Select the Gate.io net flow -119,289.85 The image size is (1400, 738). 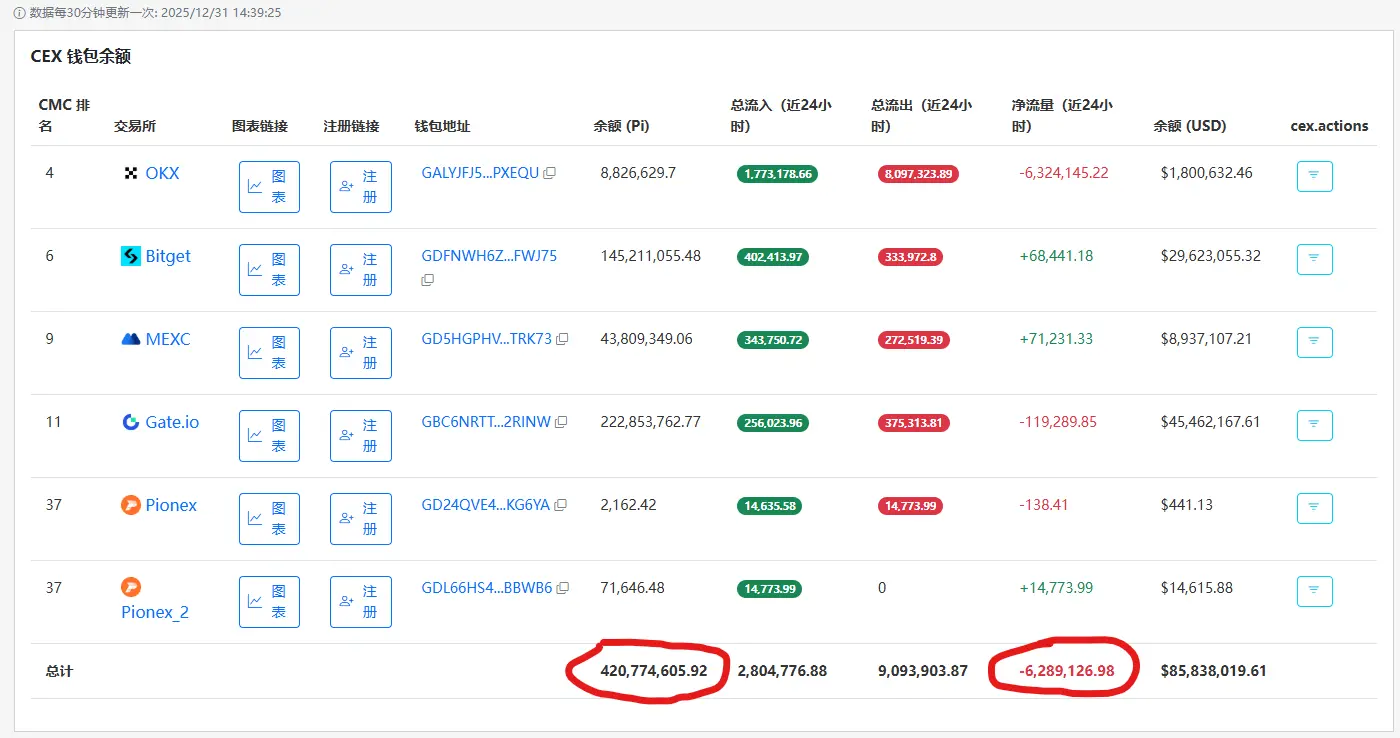[x=1058, y=422]
